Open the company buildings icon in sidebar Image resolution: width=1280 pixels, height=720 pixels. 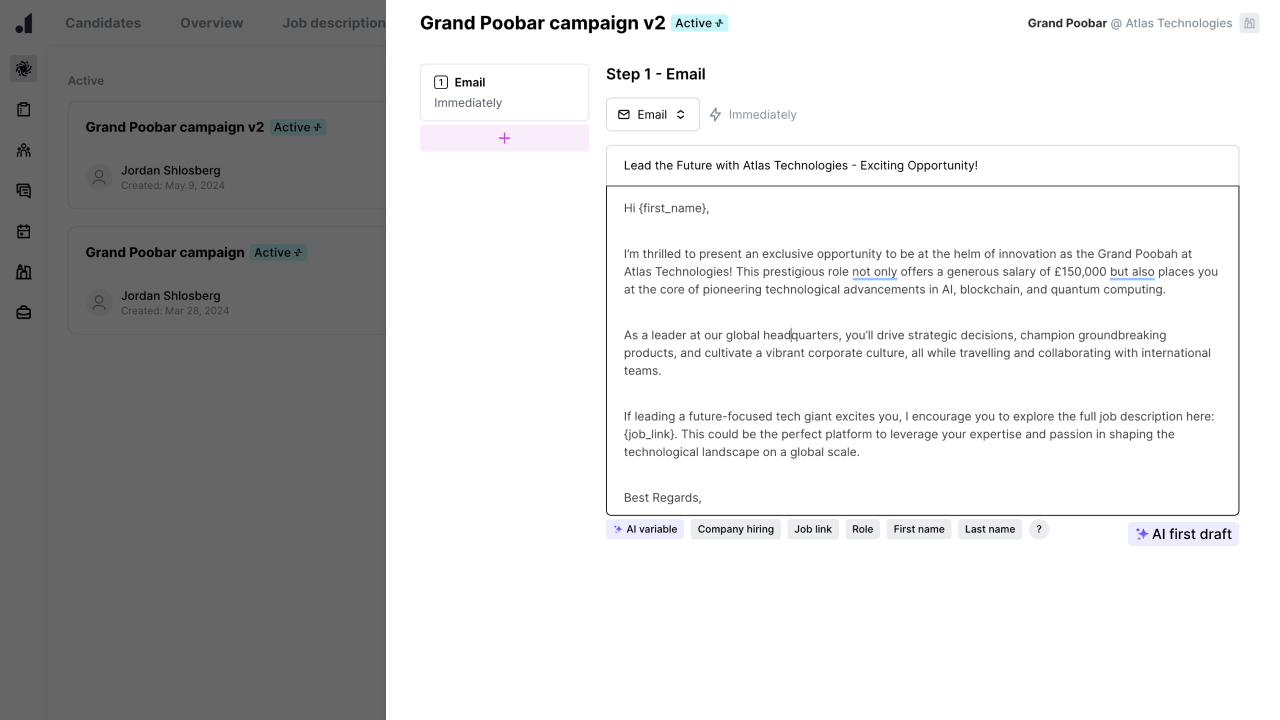click(x=22, y=271)
